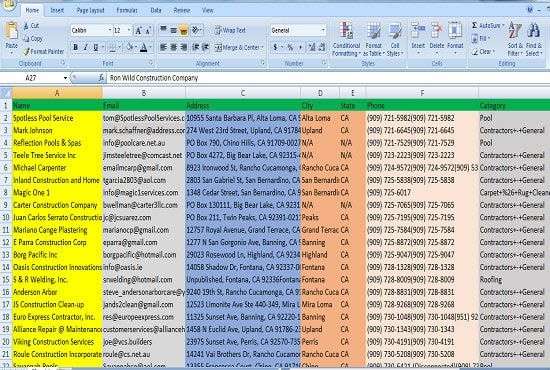Click the Find & Select binoculars icon
The width and height of the screenshot is (550, 370).
pos(534,31)
